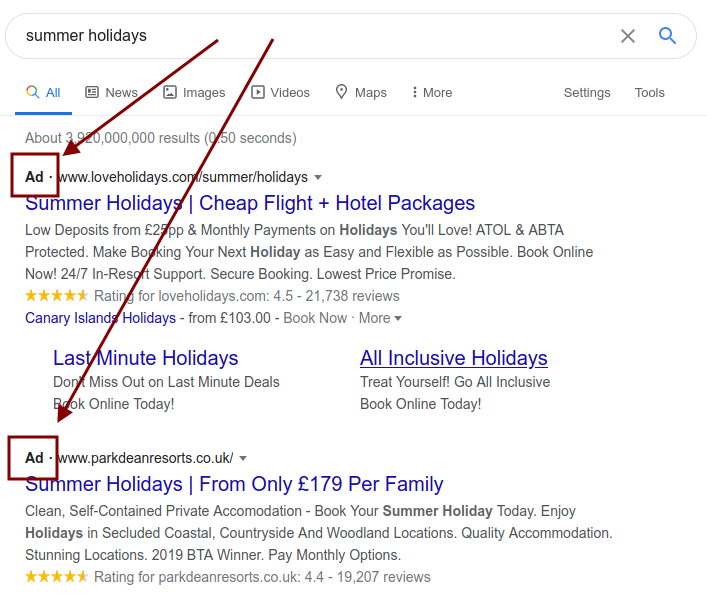Expand the loveholidays.com URL dropdown arrow
The height and width of the screenshot is (608, 707).
318,177
